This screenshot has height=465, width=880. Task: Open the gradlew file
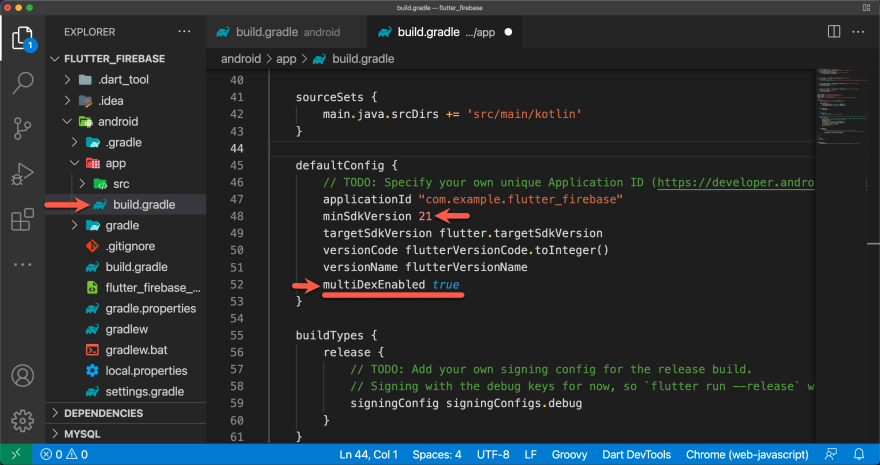pyautogui.click(x=126, y=329)
